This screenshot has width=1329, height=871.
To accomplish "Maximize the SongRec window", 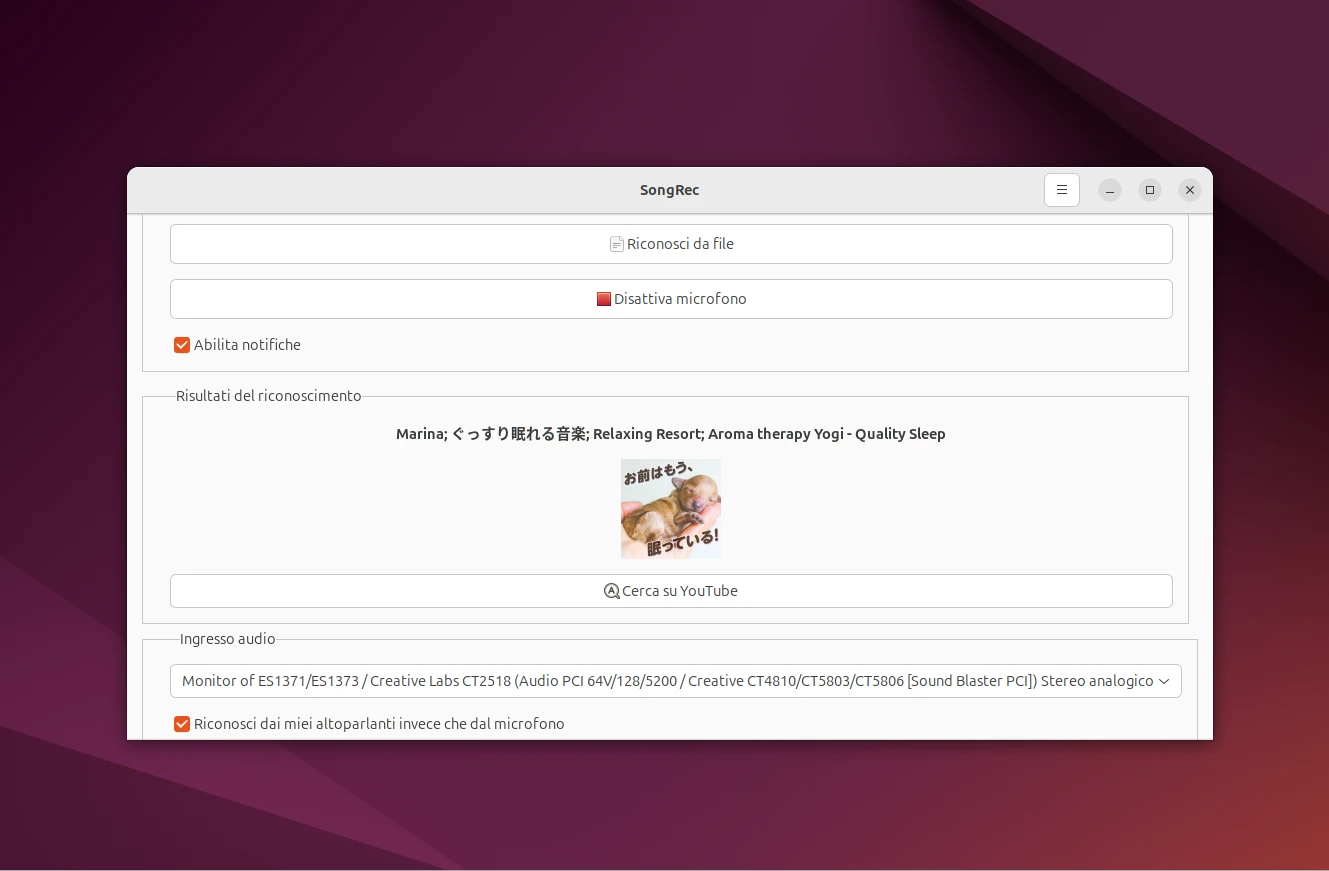I will click(1150, 190).
